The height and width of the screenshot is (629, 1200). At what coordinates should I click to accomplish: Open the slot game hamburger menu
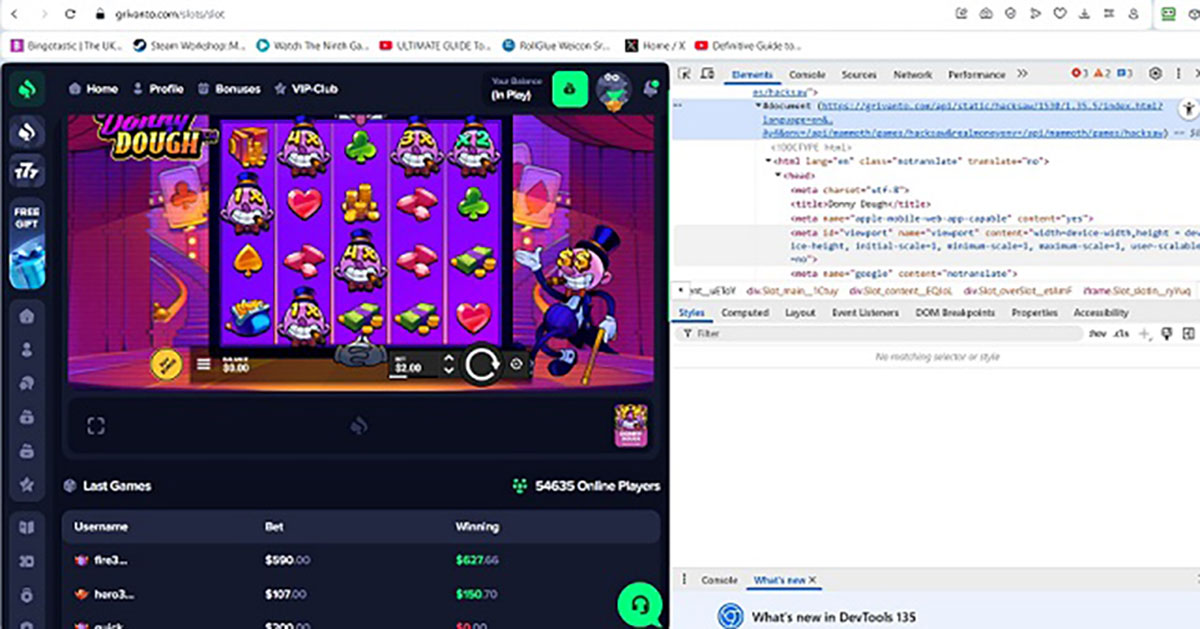[204, 365]
